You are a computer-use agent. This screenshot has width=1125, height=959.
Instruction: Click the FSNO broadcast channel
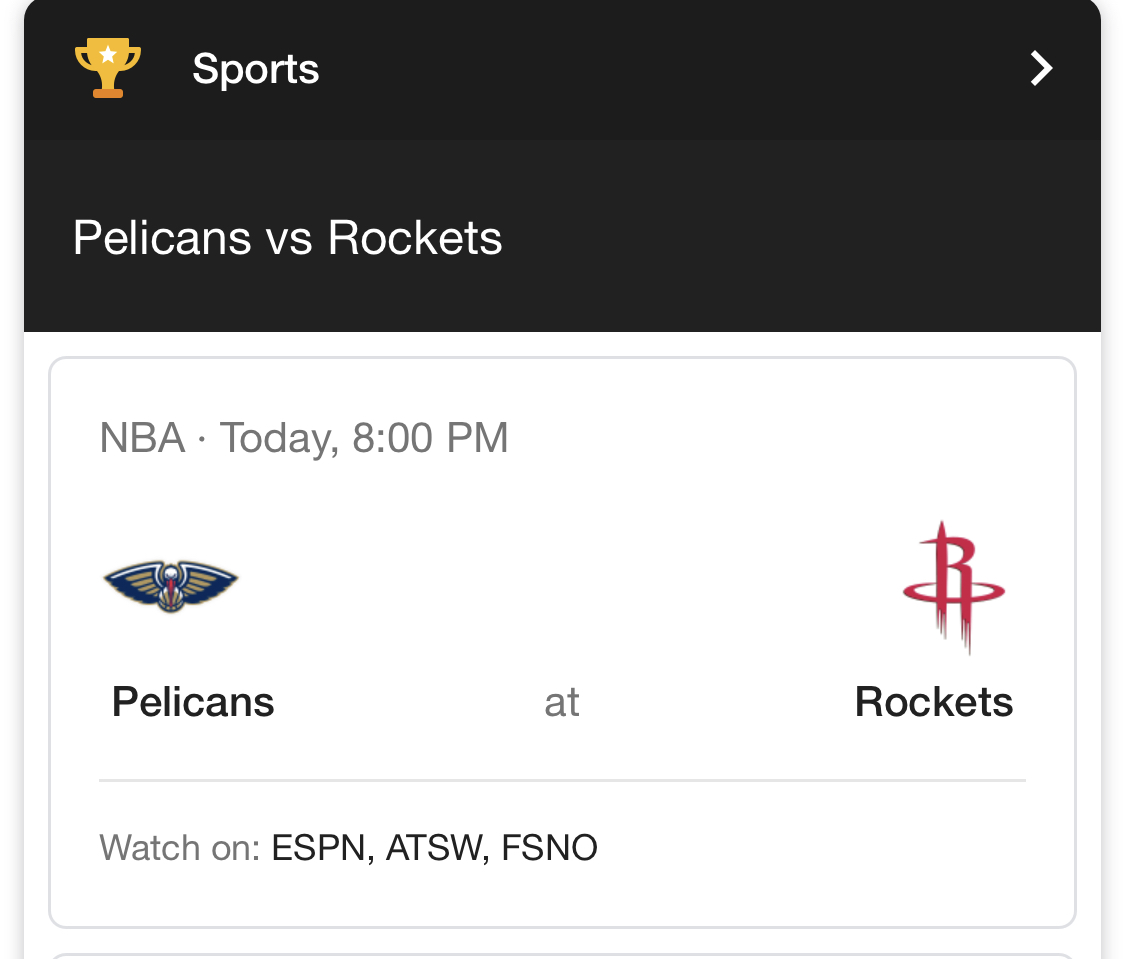[549, 848]
